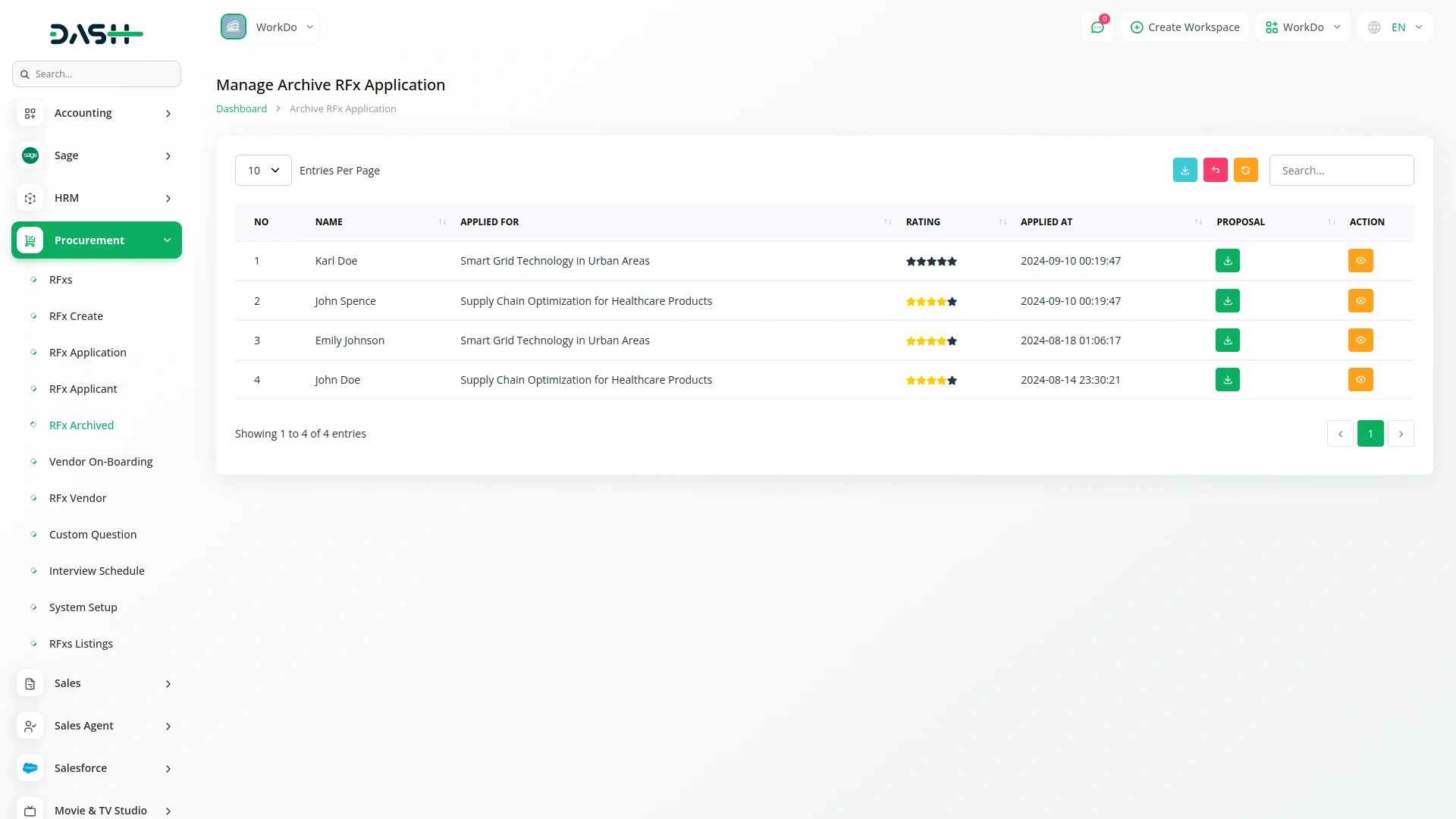The image size is (1456, 819).
Task: Download Karl Doe's proposal file
Action: pyautogui.click(x=1227, y=261)
